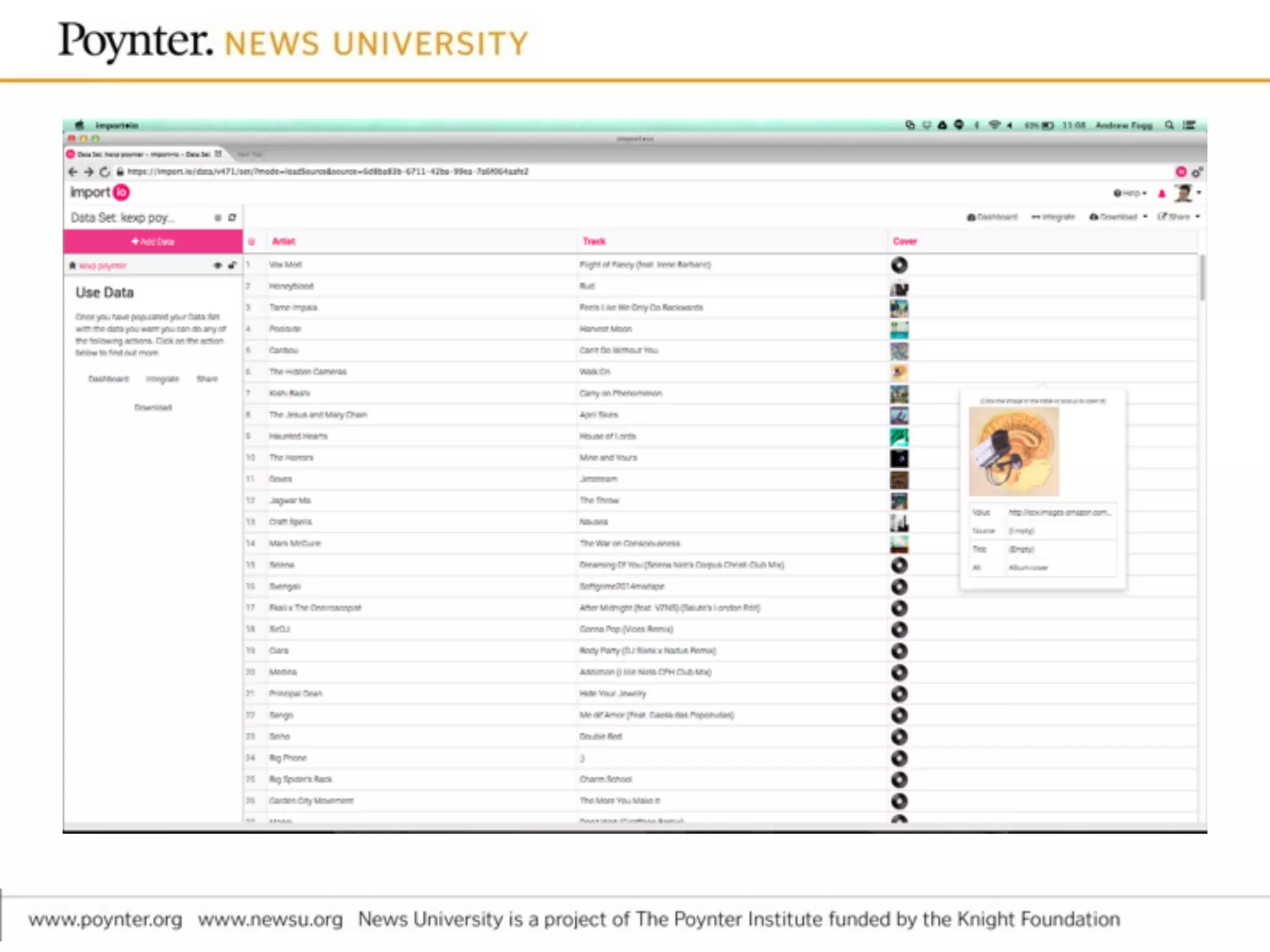Click Dashboard link in the top toolbar
Screen dimensions: 1270x952
pos(992,217)
